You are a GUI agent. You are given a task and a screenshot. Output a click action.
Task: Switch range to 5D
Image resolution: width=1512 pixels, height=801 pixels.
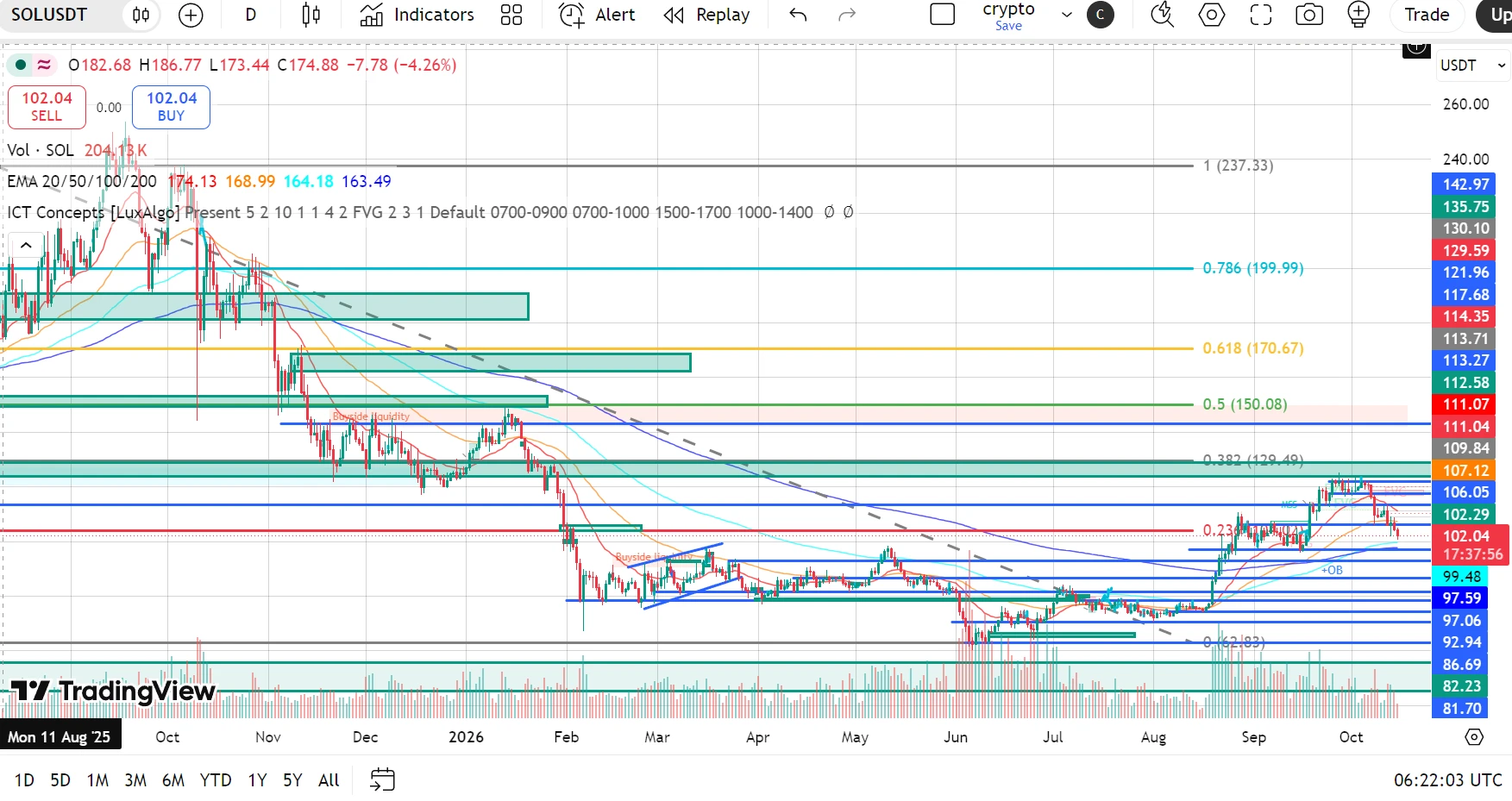tap(60, 780)
